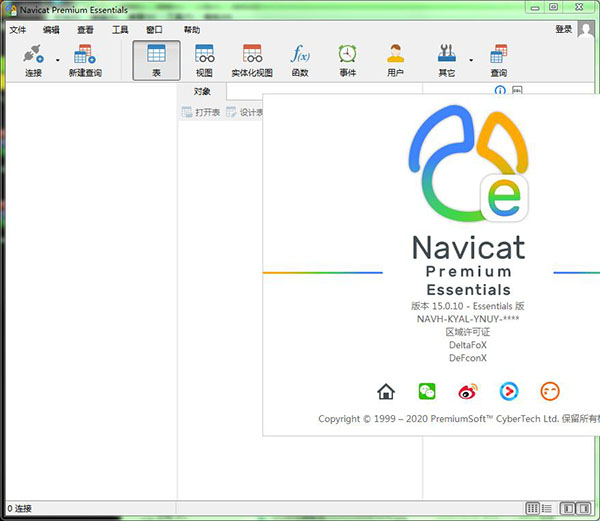Expand the 其它 dropdown arrow
This screenshot has width=600, height=521.
tap(471, 60)
